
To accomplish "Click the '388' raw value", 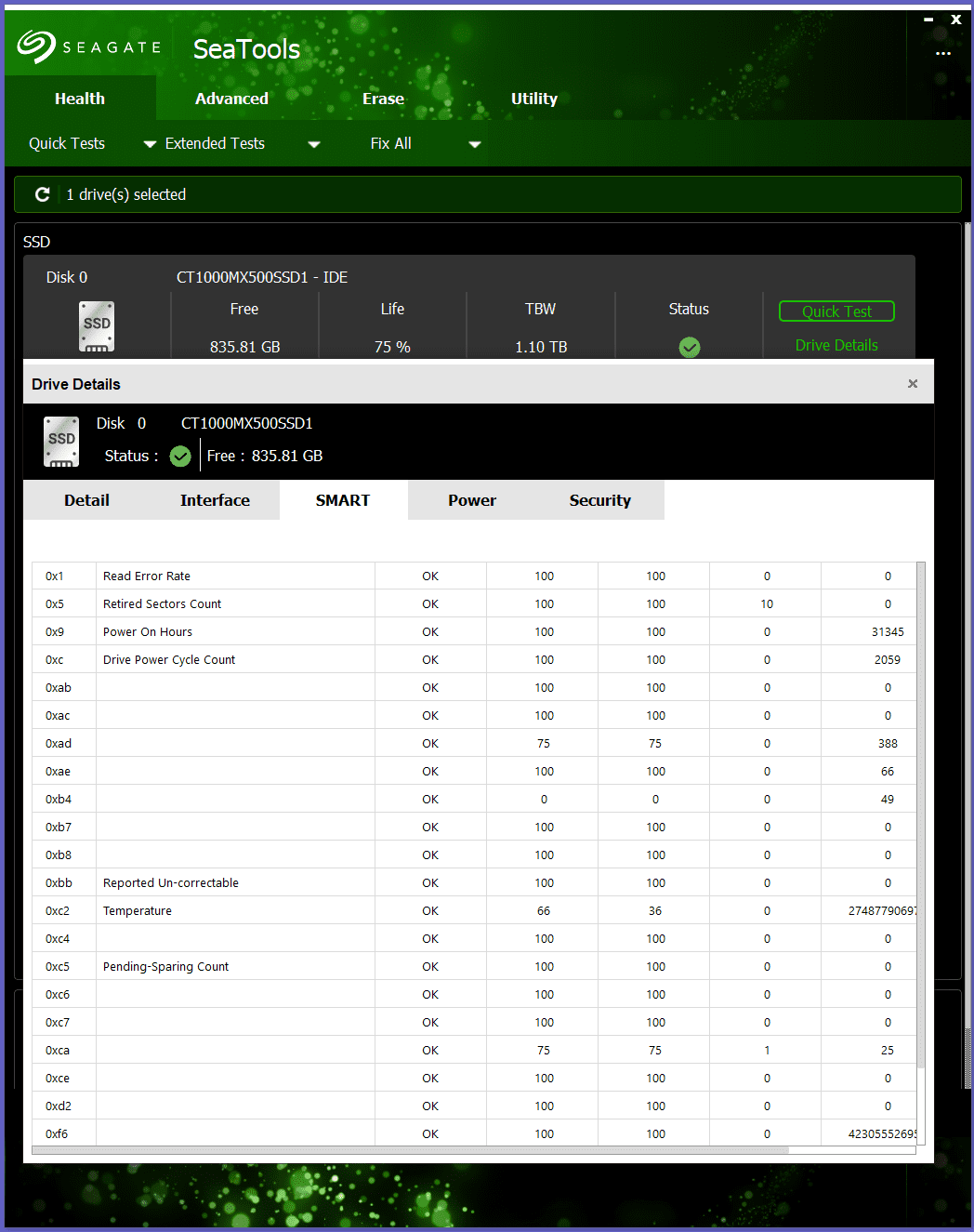I will coord(888,743).
